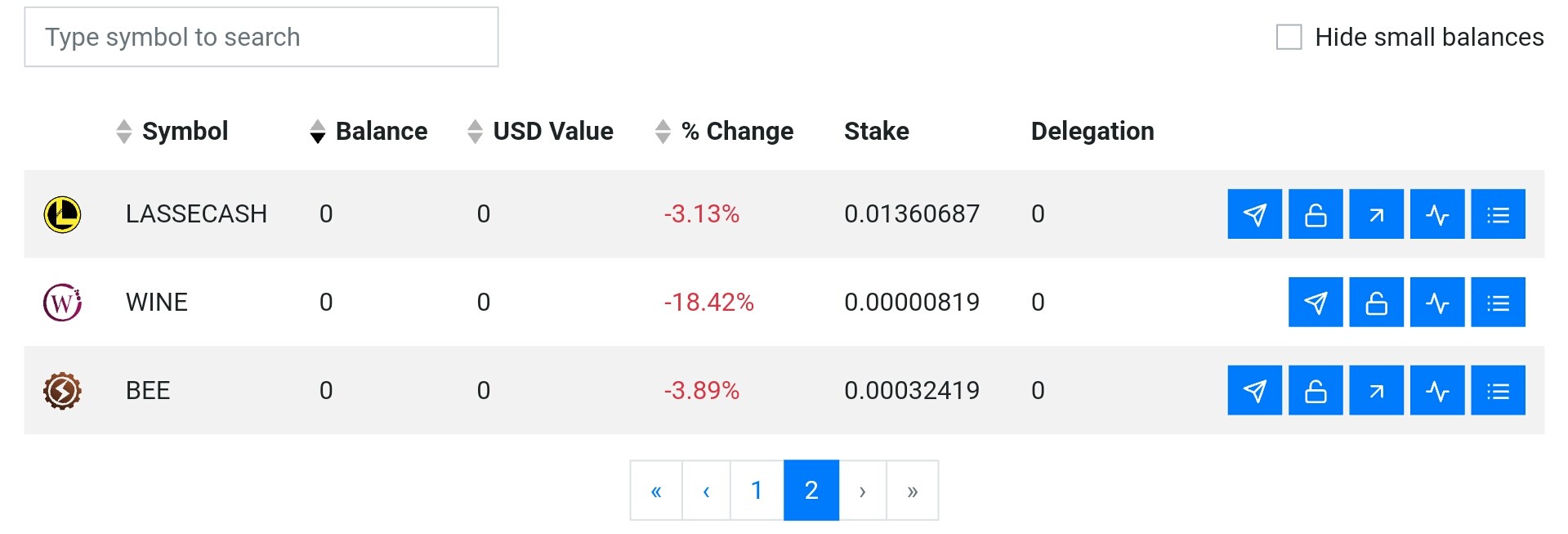Select pagination page 2
1568x534 pixels.
pos(811,491)
